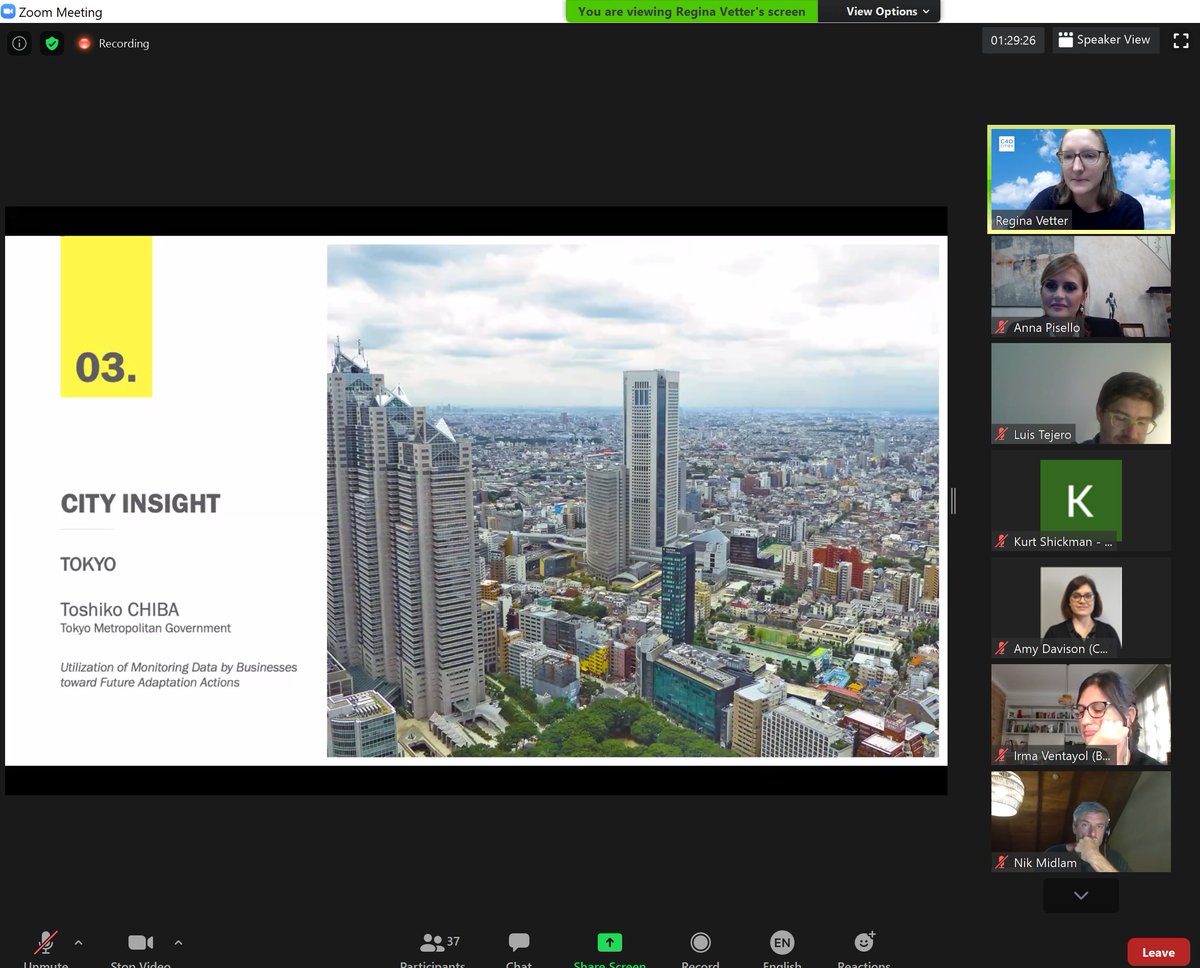Switch layout with Speaker View button
Viewport: 1200px width, 968px height.
pyautogui.click(x=1105, y=40)
